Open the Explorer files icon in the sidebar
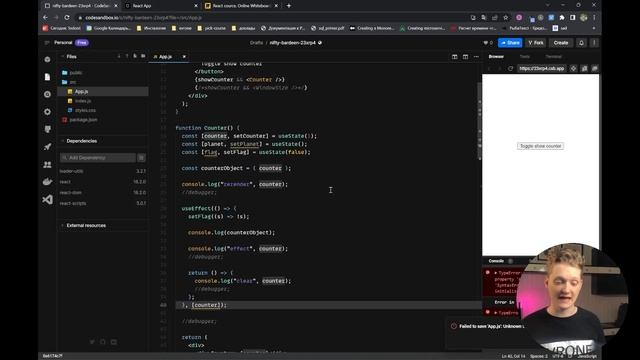 point(47,77)
